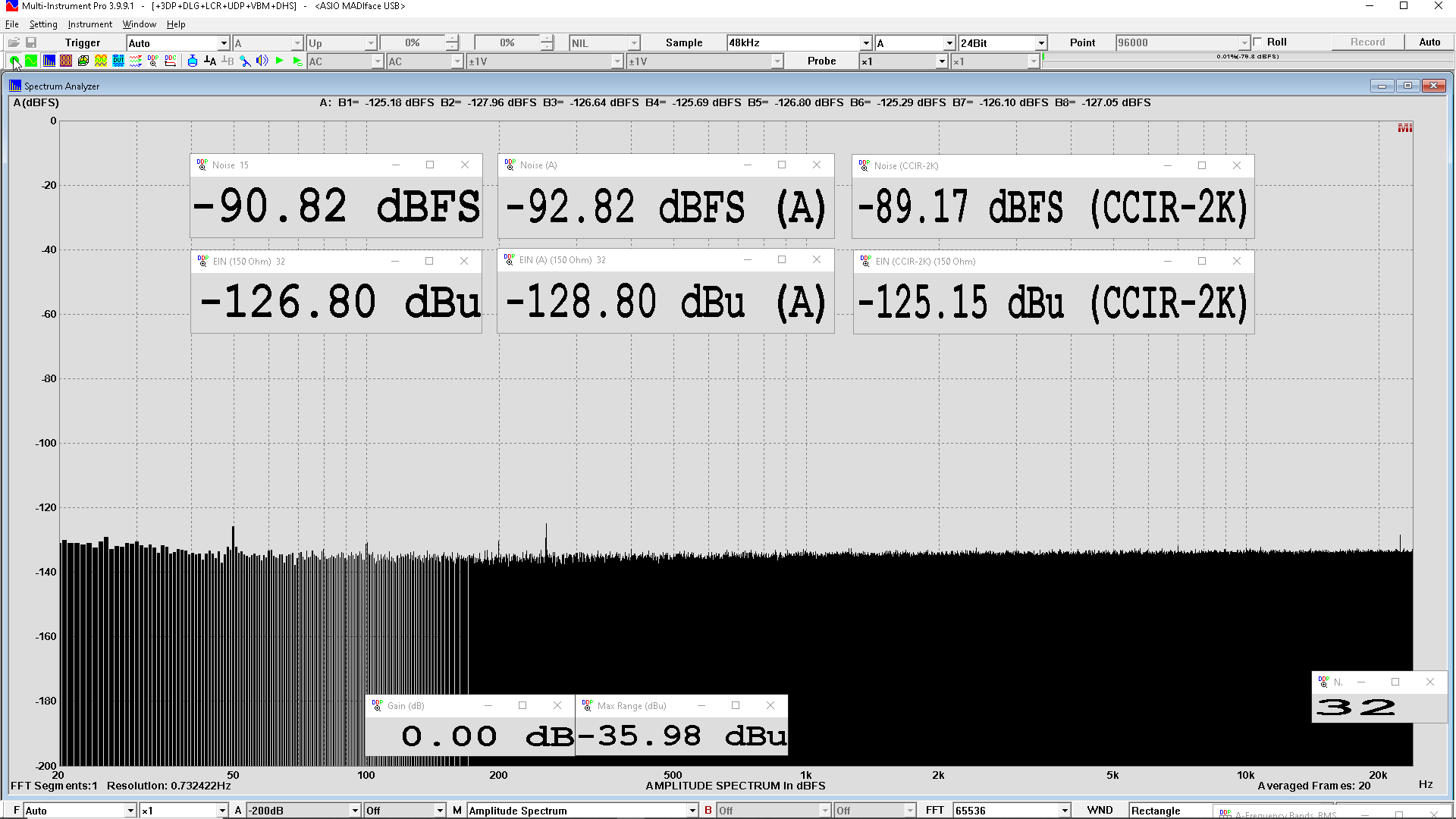1456x819 pixels.
Task: Open the Oscilloscope instrument
Action: (x=31, y=61)
